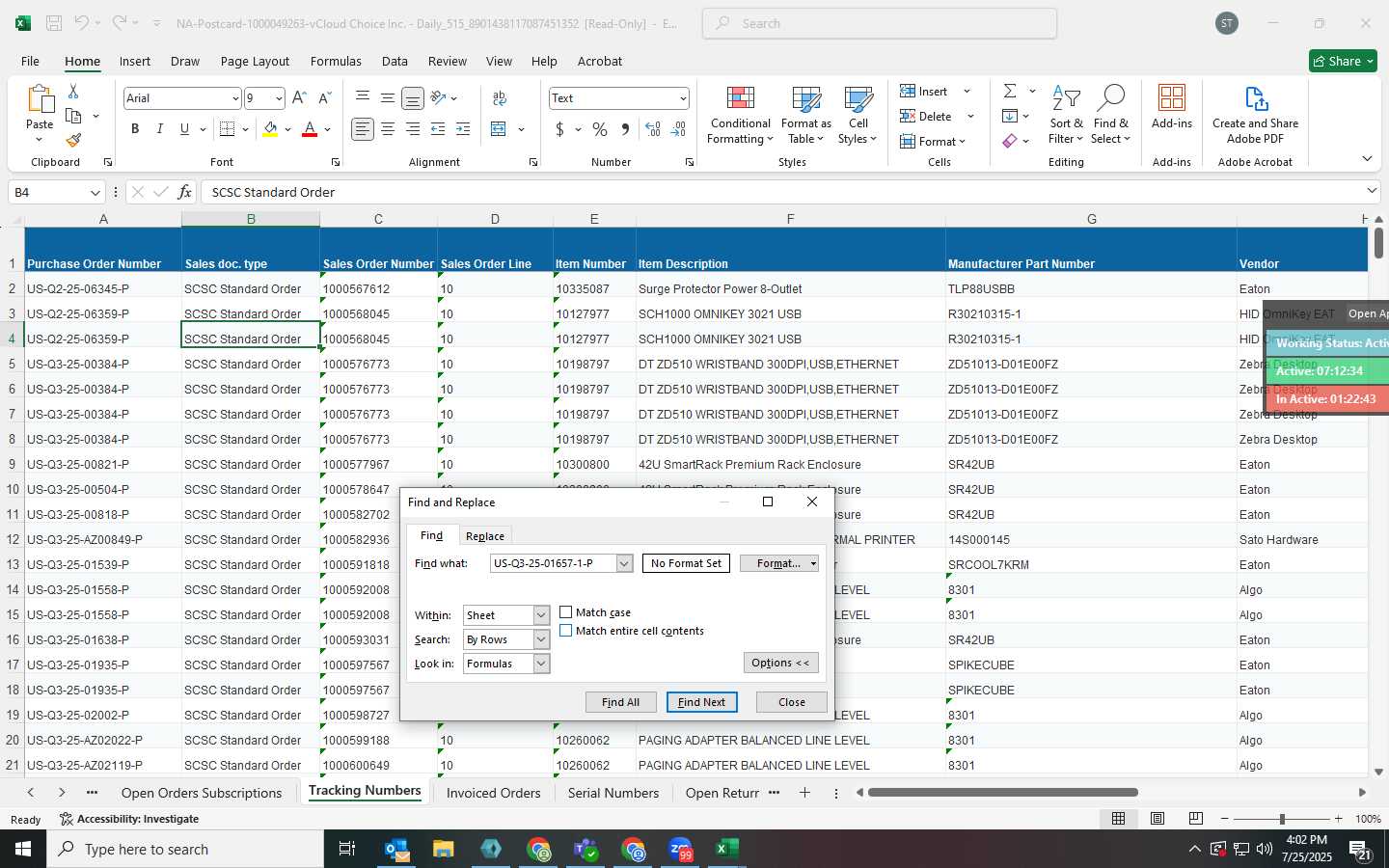
Task: Open the Insert ribbon tab
Action: tap(135, 61)
